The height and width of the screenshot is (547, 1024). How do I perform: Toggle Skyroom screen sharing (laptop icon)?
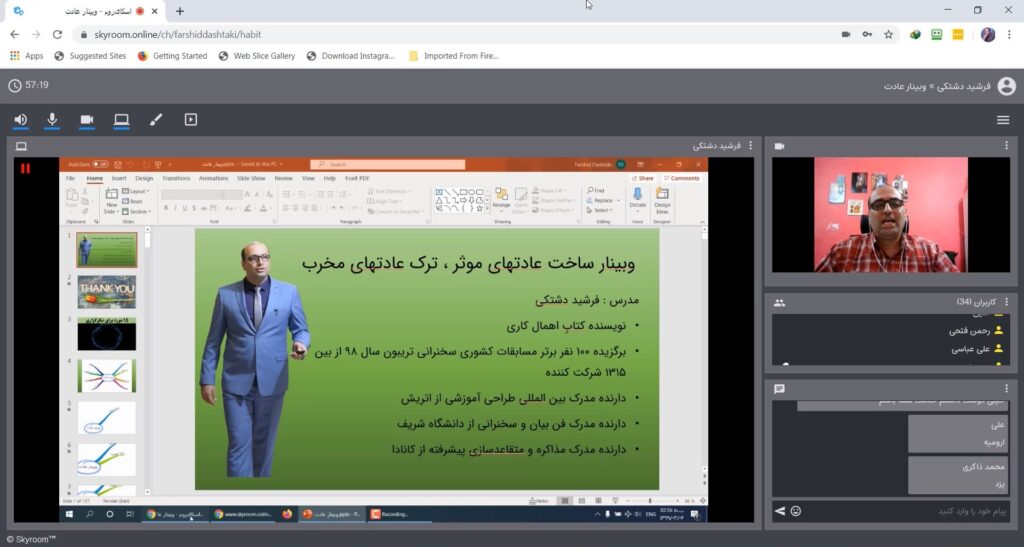121,119
